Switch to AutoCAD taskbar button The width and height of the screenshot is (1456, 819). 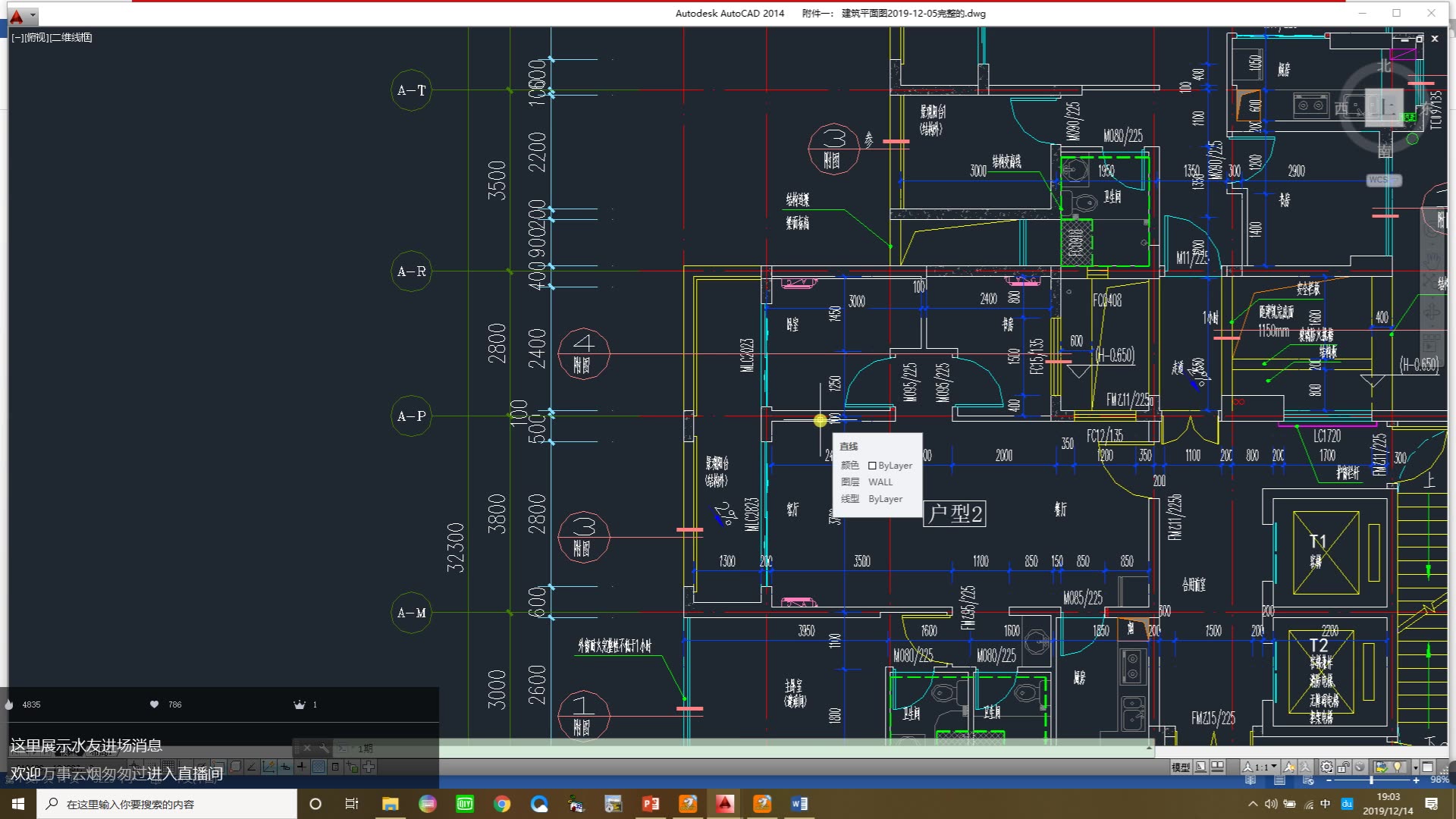point(725,804)
